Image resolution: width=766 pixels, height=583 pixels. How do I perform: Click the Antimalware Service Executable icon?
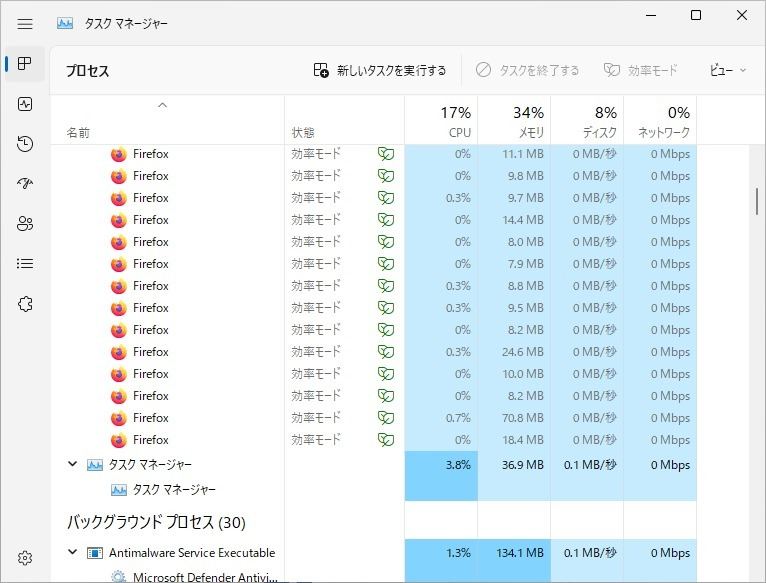coord(95,553)
